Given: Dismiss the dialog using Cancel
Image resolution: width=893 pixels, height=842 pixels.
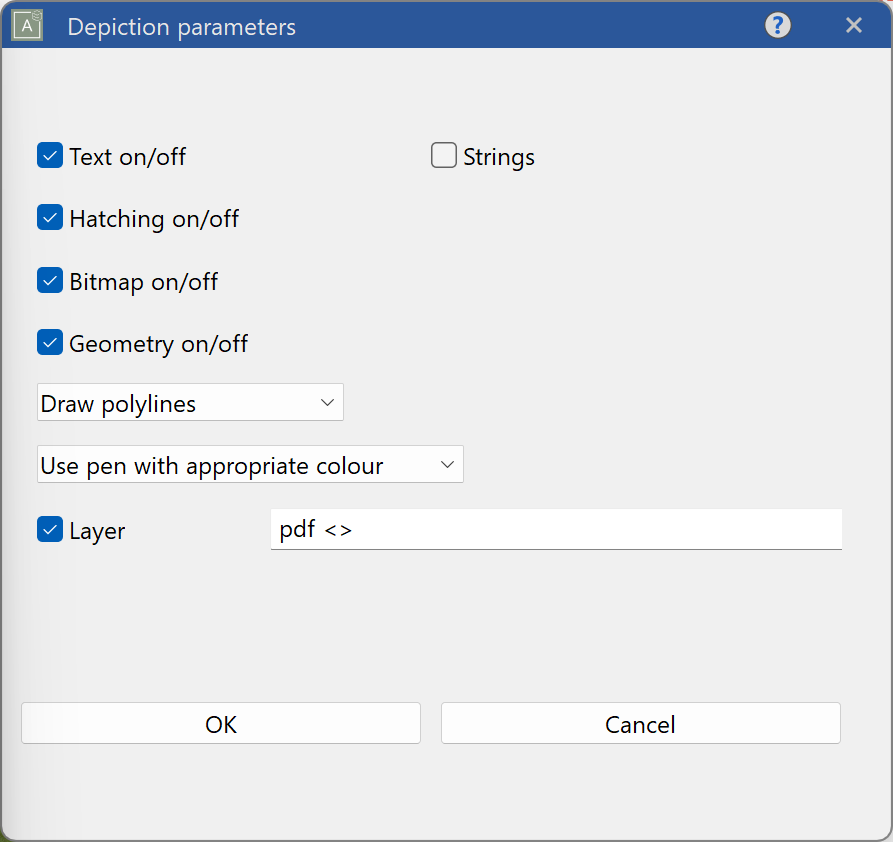Looking at the screenshot, I should pyautogui.click(x=640, y=723).
